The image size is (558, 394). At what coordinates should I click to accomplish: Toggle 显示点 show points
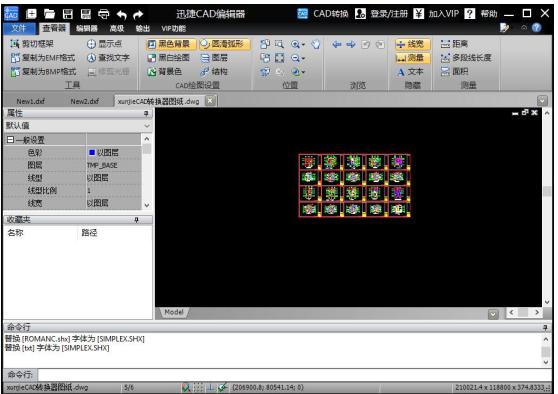[x=105, y=44]
